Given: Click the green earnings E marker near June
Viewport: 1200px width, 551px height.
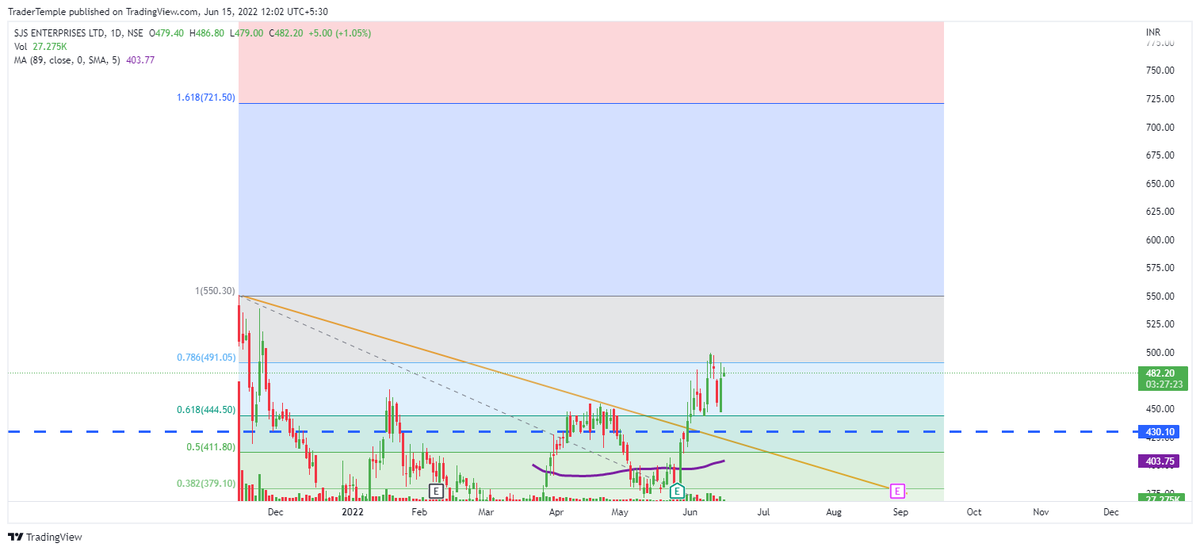Looking at the screenshot, I should 677,491.
